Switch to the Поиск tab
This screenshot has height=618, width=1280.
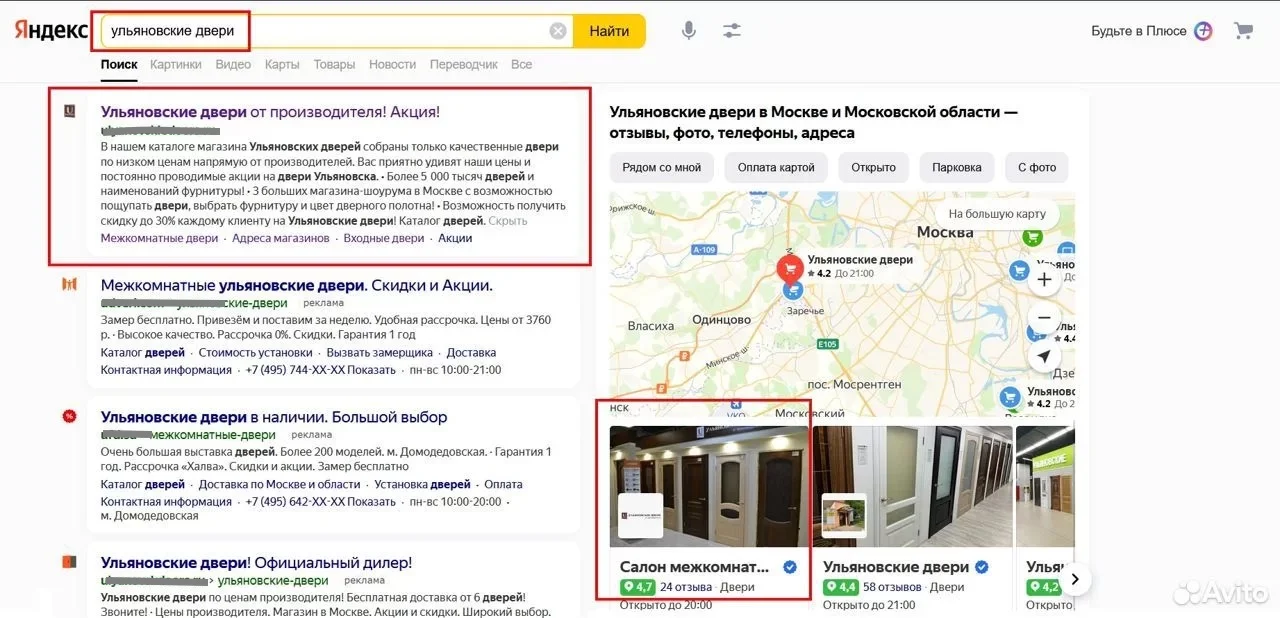(x=119, y=64)
